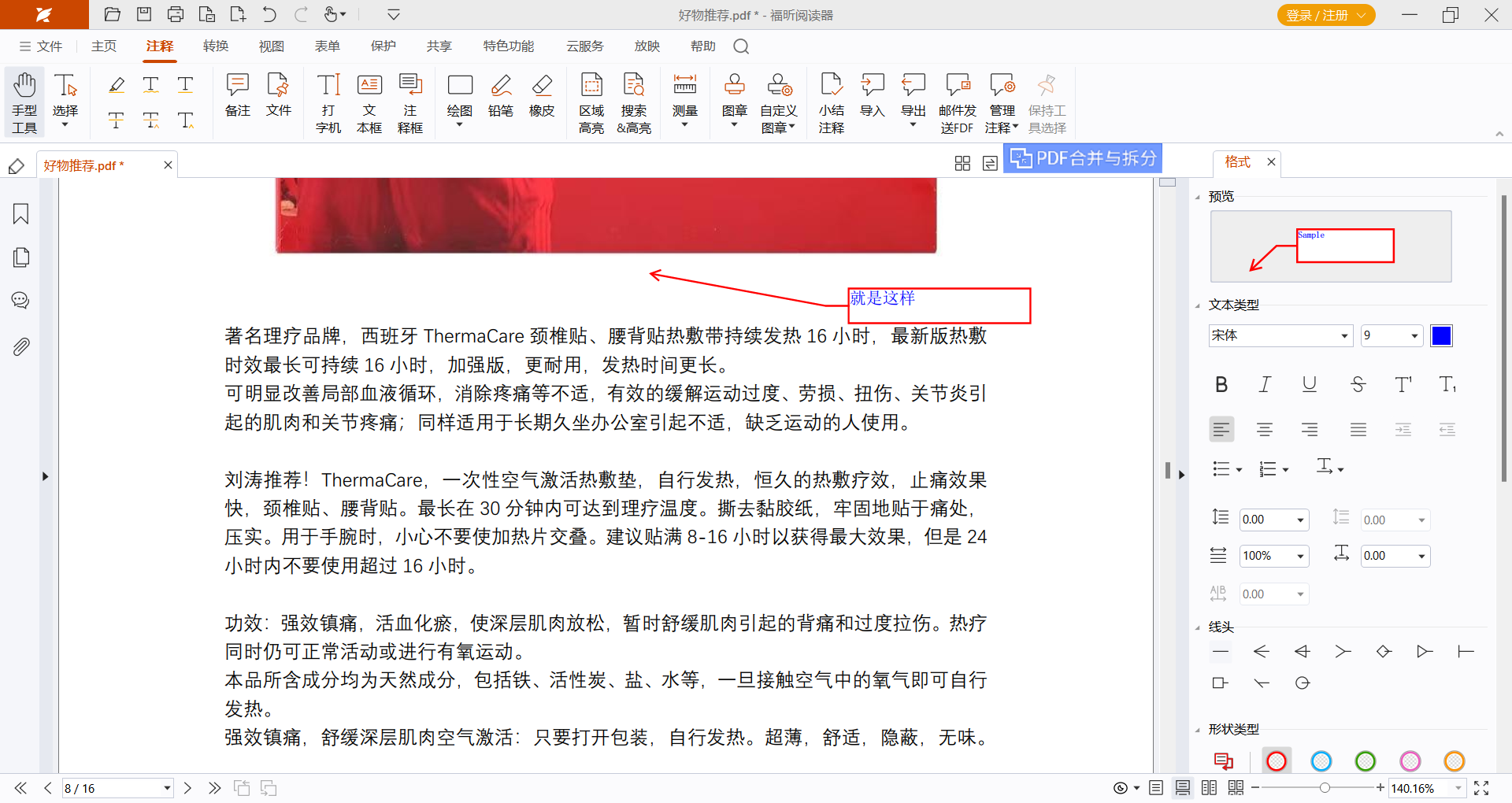Click the search magnifier in menu bar
1512x803 pixels.
pyautogui.click(x=741, y=46)
